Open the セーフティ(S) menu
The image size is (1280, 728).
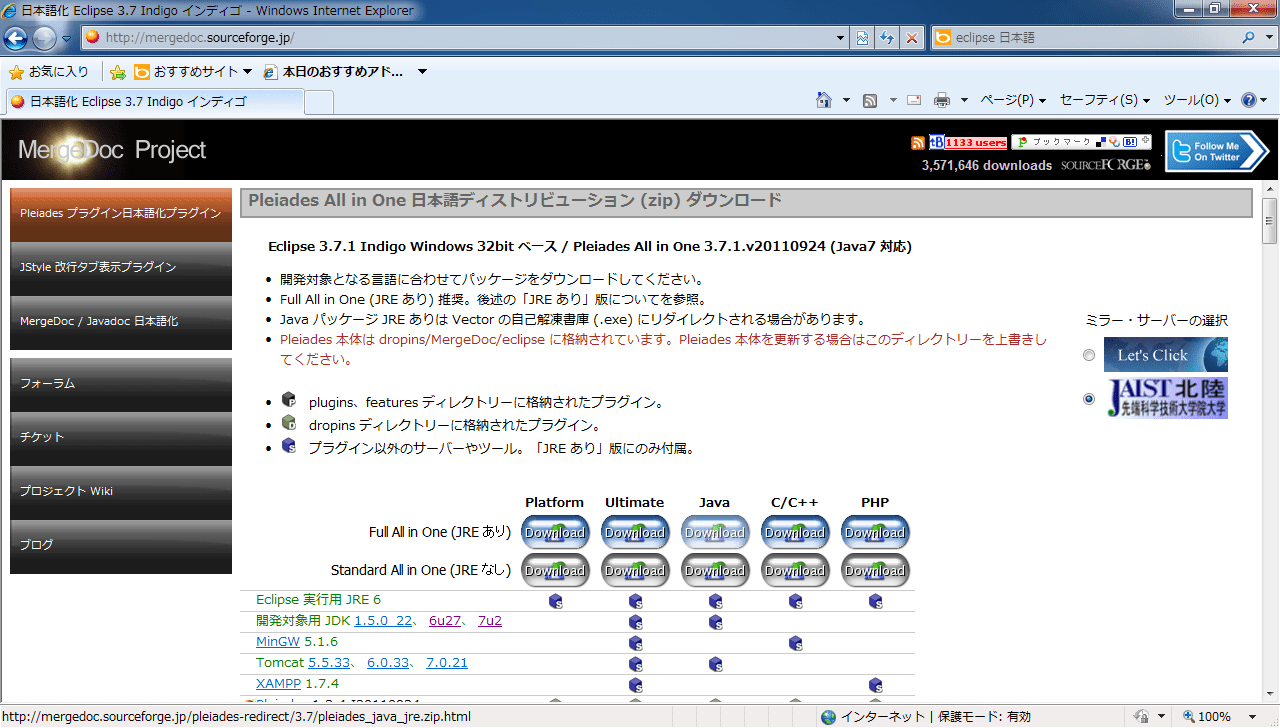[x=1104, y=100]
